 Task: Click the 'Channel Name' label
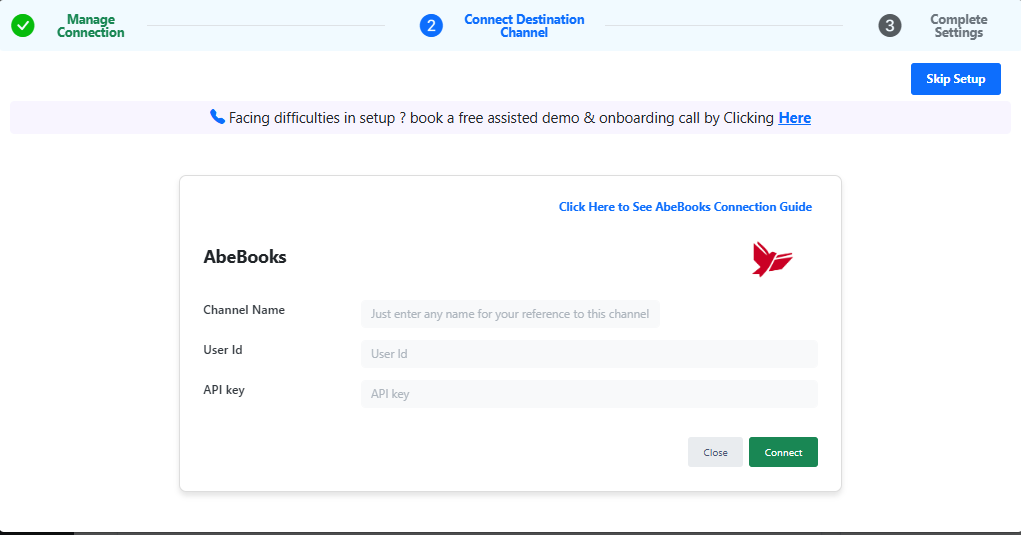tap(244, 310)
